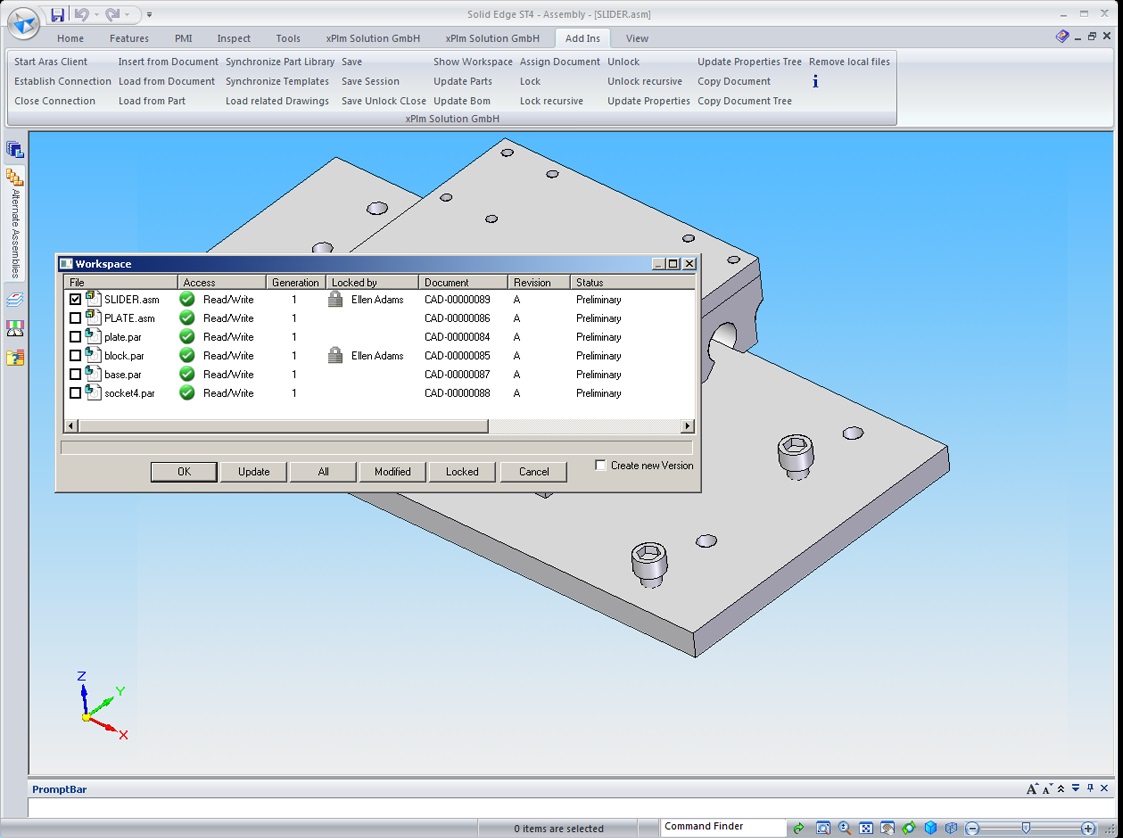
Task: Click the Update button in Workspace dialog
Action: [x=254, y=471]
